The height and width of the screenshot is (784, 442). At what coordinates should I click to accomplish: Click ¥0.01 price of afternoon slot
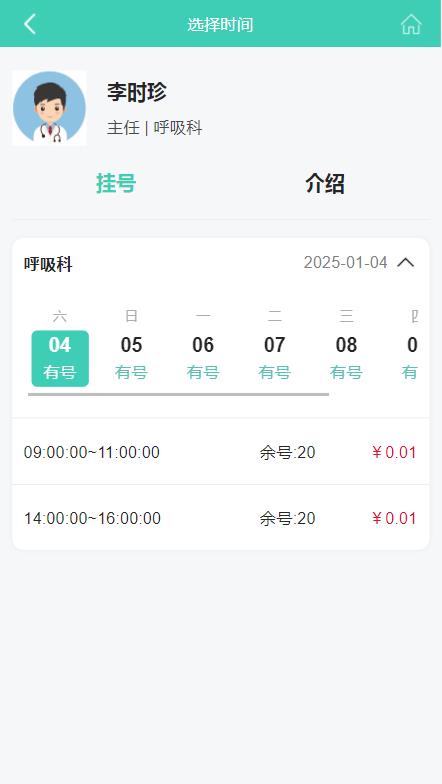click(x=394, y=518)
